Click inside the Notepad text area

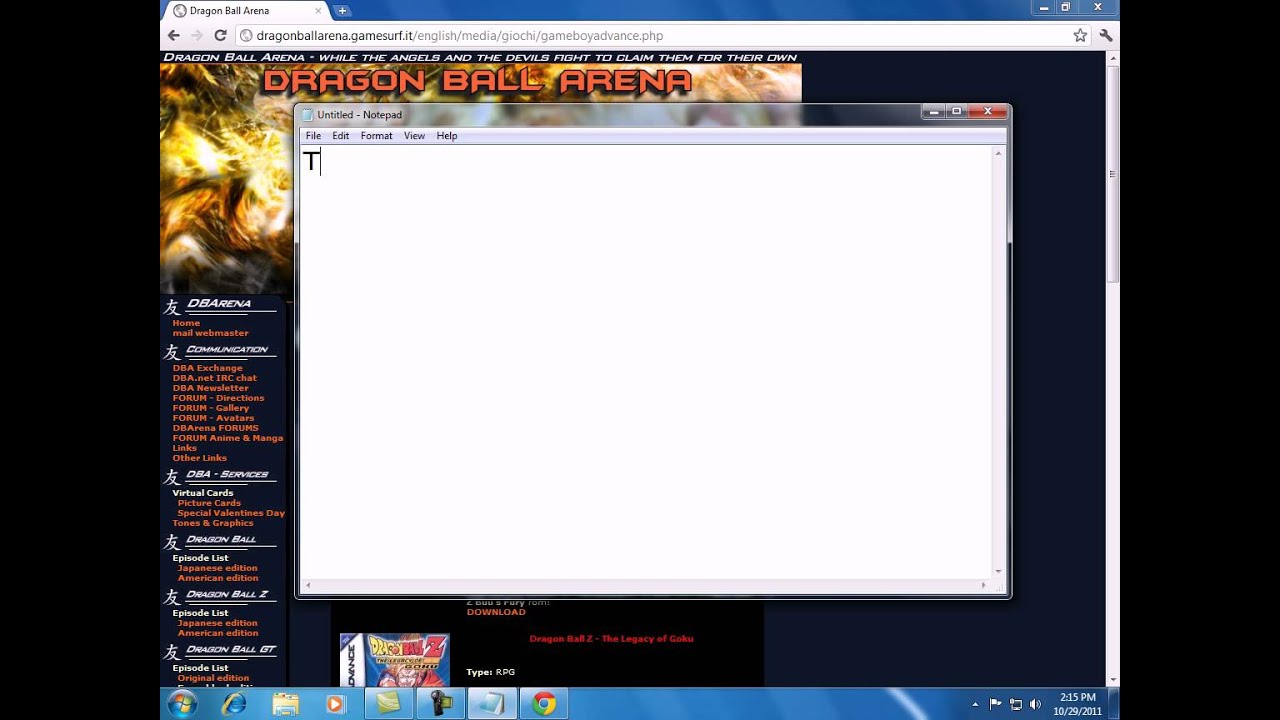coord(646,362)
